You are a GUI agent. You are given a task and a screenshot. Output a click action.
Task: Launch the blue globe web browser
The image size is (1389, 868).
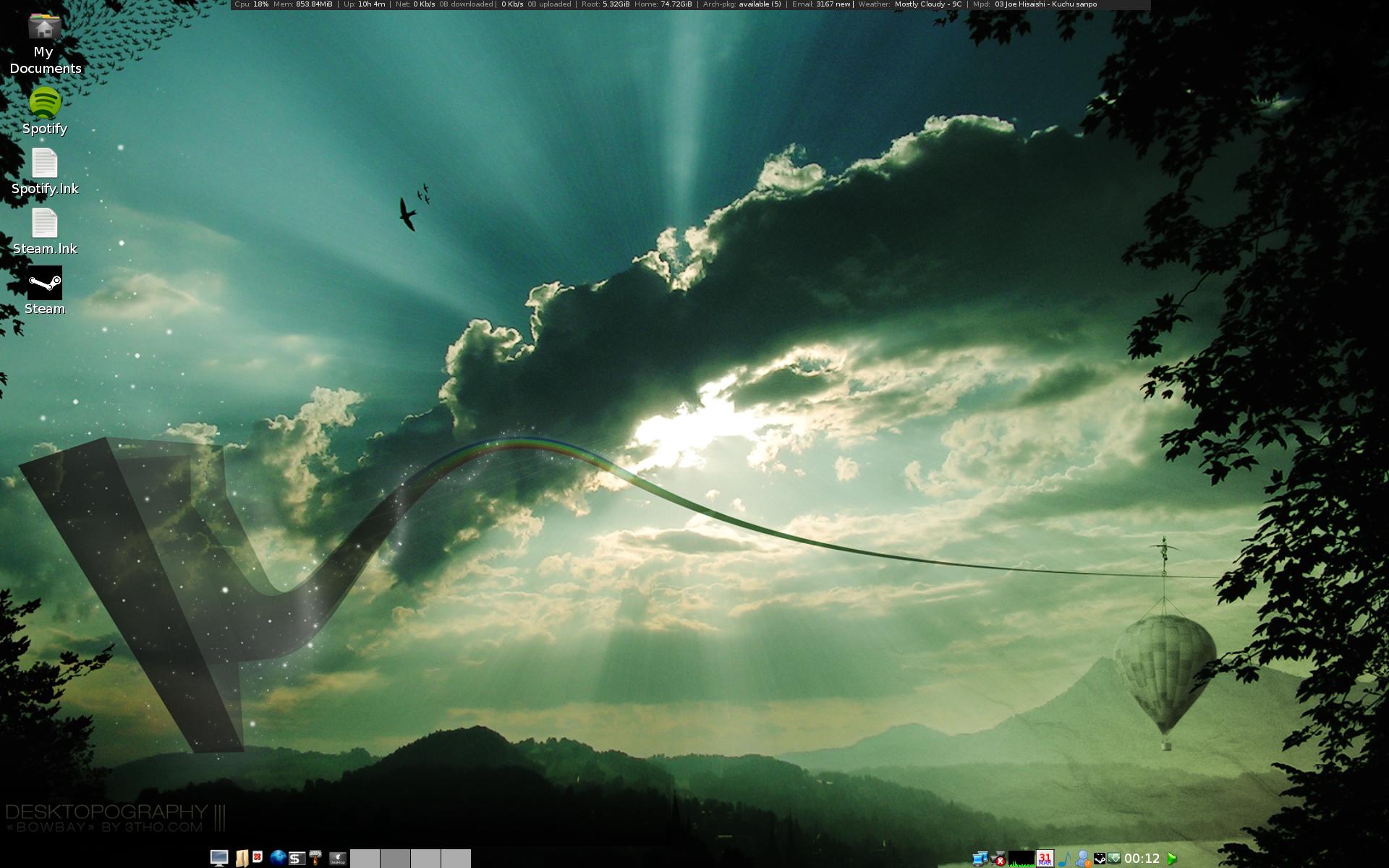coord(278,858)
